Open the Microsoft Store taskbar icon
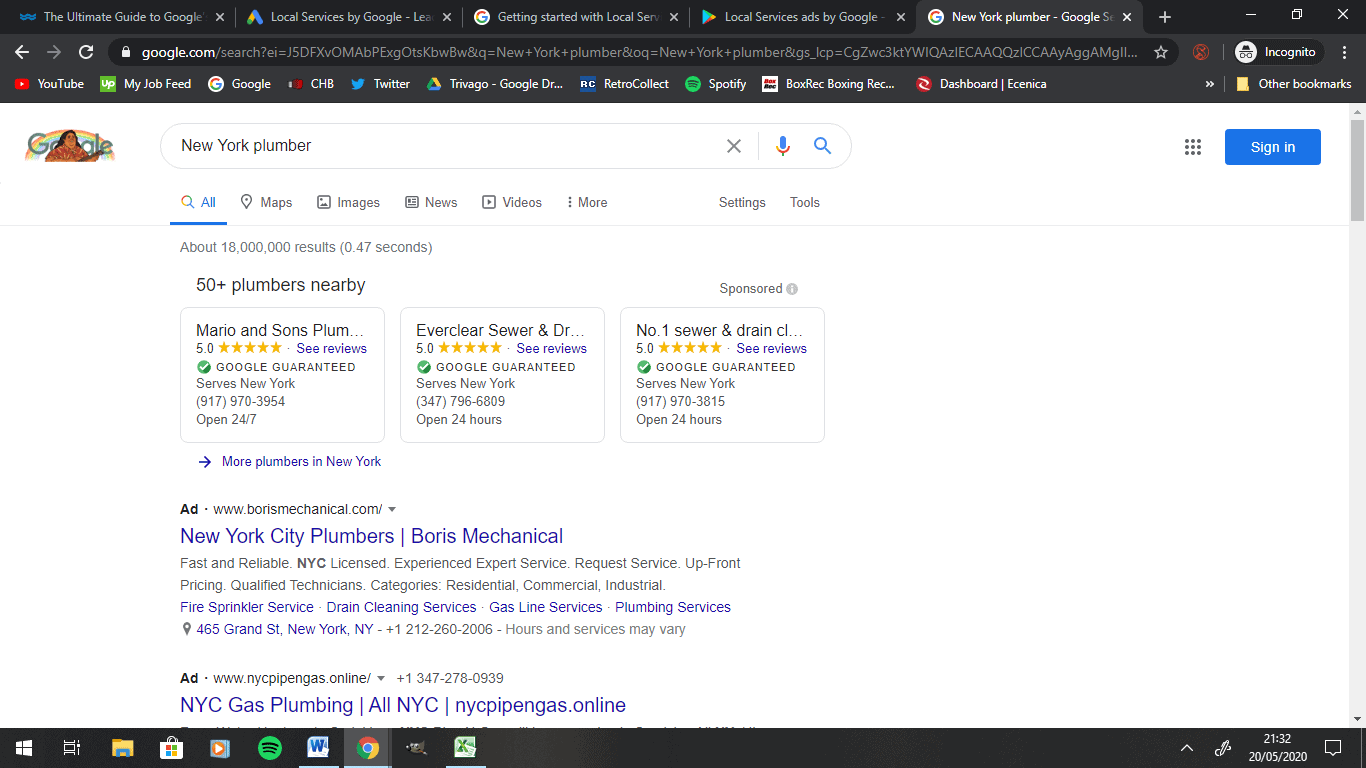 (171, 747)
